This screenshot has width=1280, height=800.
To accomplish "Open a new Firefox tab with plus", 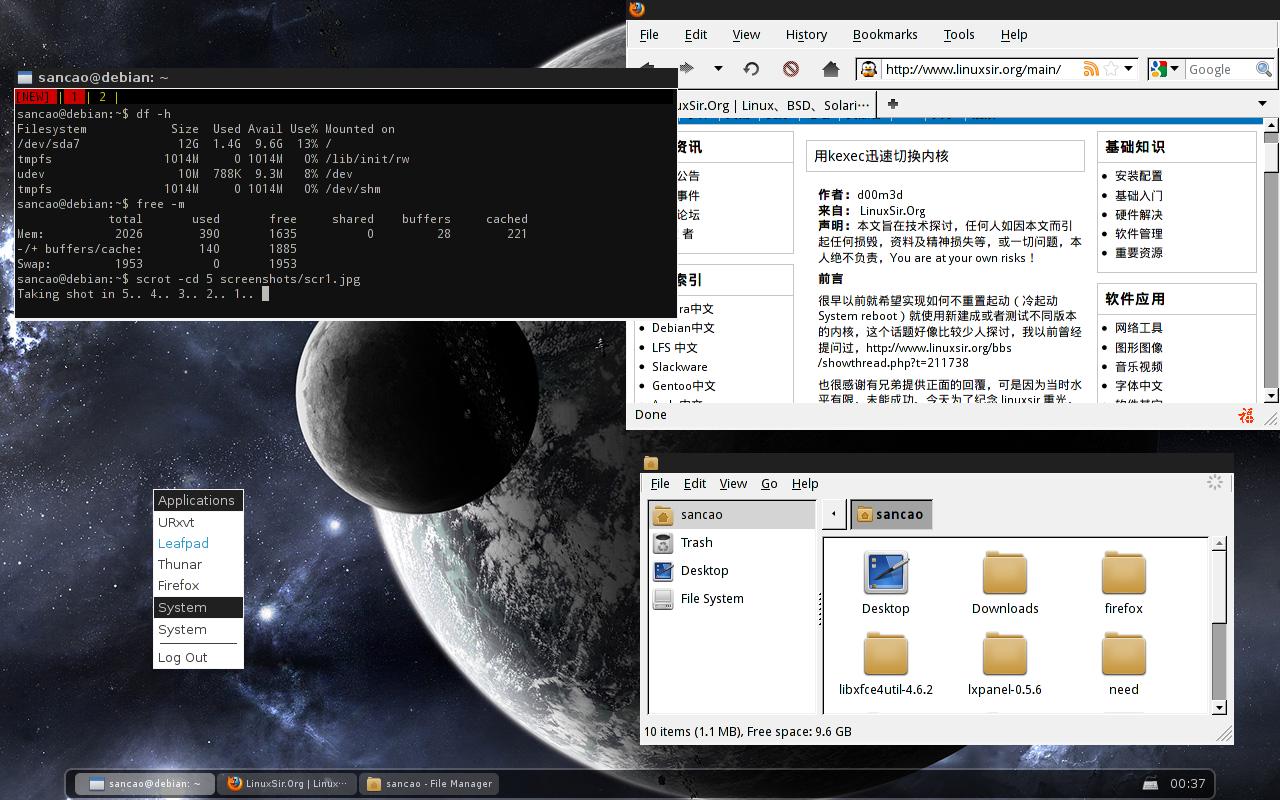I will 893,103.
